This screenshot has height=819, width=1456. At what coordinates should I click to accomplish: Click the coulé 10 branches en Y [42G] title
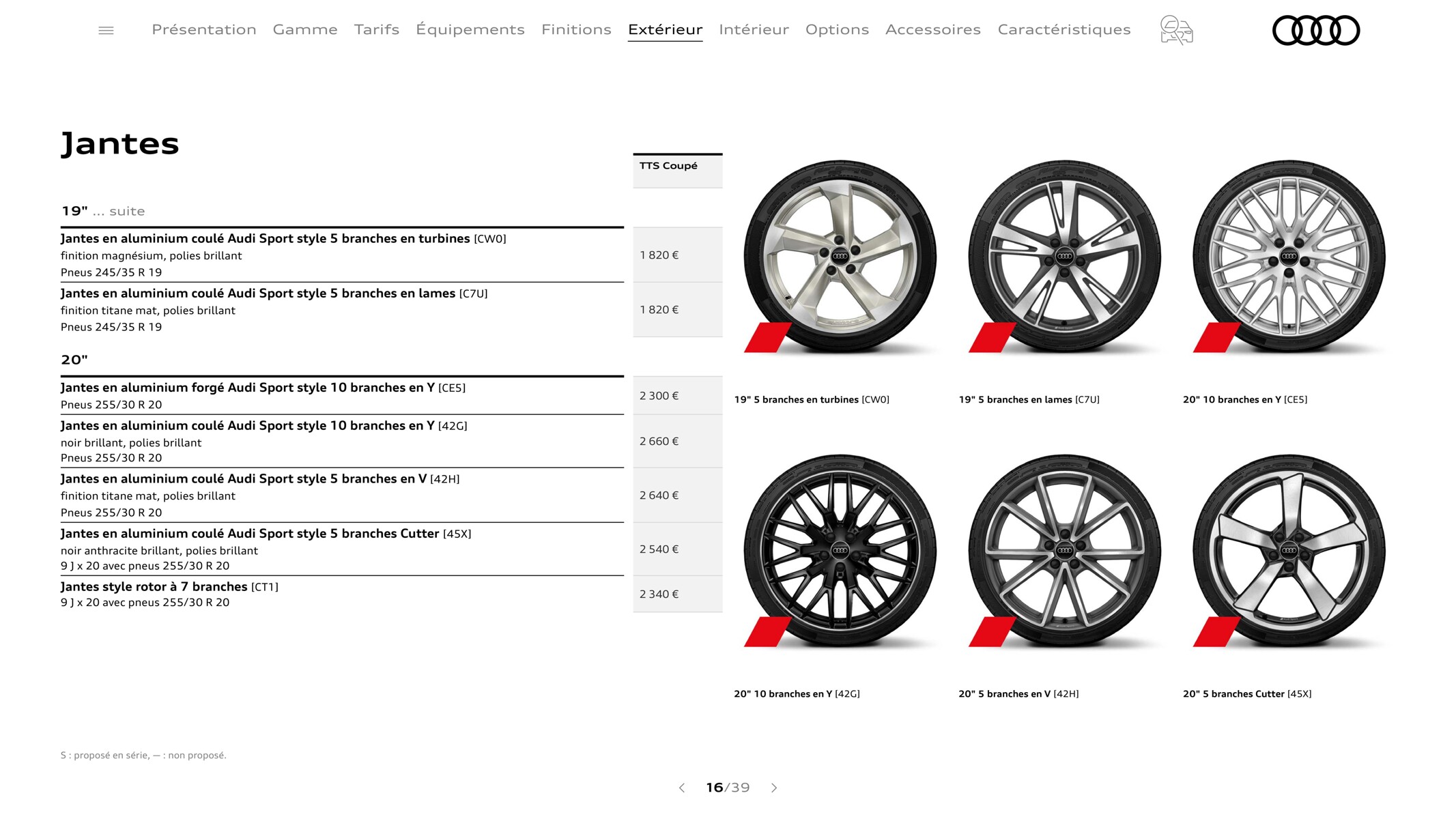pos(264,426)
